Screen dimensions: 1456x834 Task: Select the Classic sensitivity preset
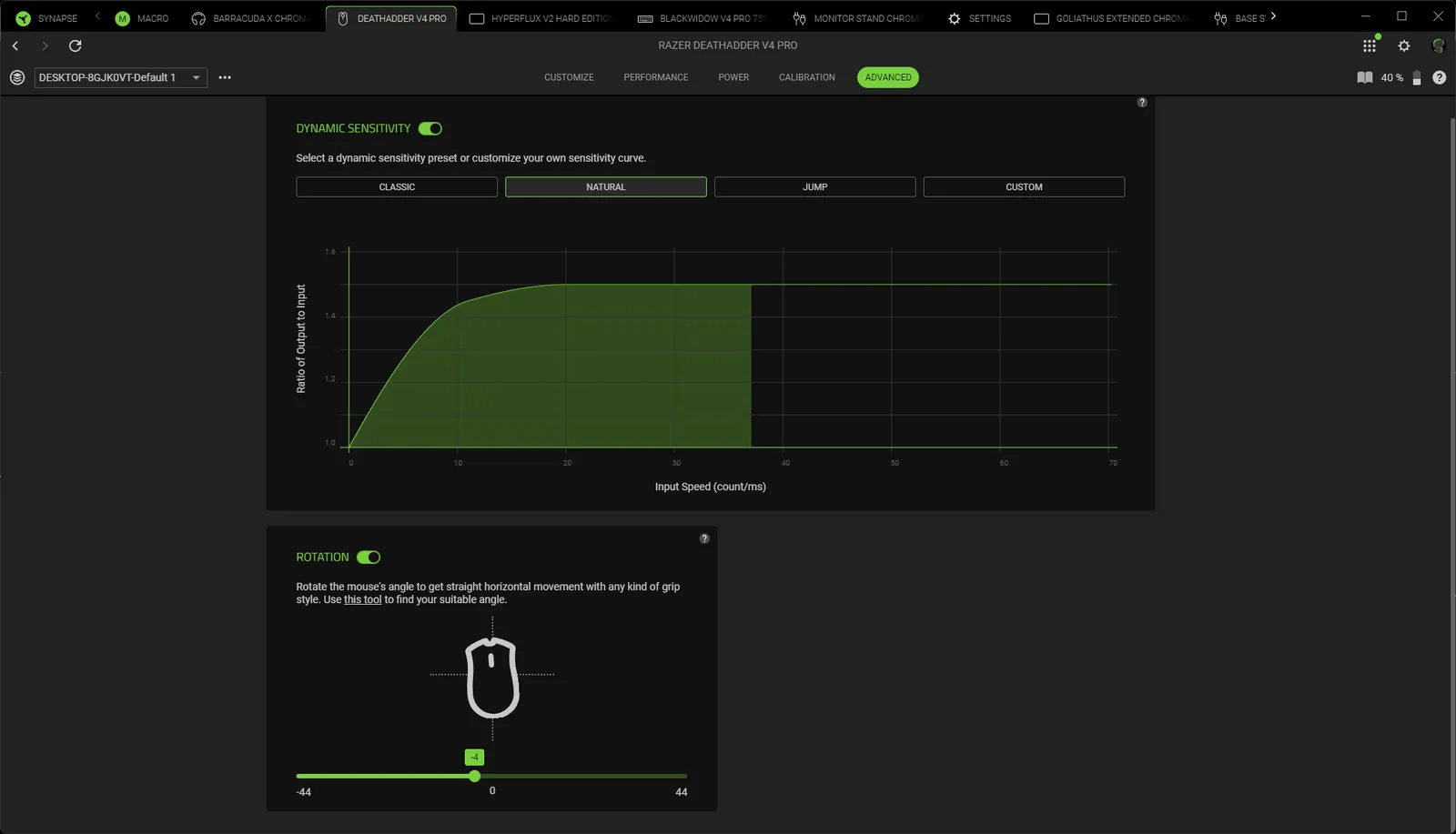tap(397, 187)
